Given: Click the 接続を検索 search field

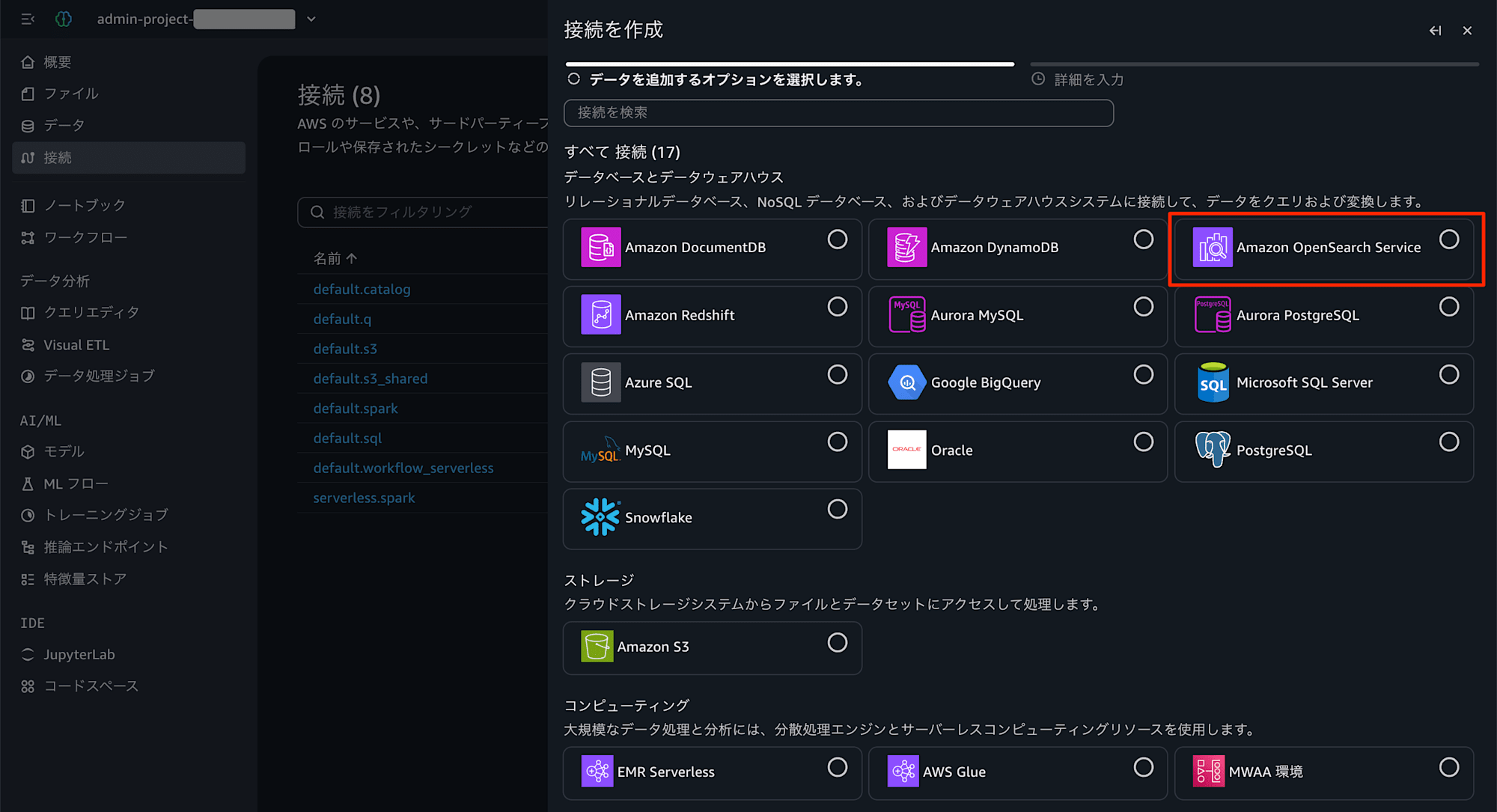Looking at the screenshot, I should (838, 113).
